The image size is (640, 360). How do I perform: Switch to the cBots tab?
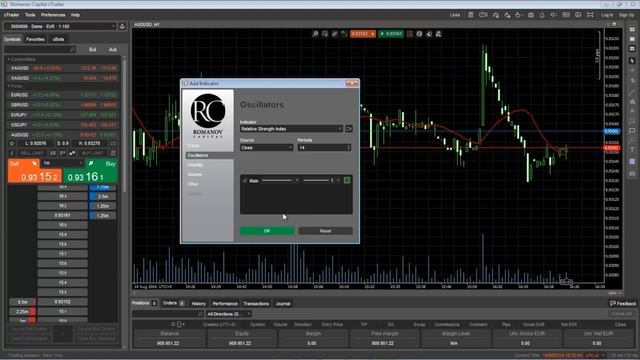pyautogui.click(x=58, y=39)
